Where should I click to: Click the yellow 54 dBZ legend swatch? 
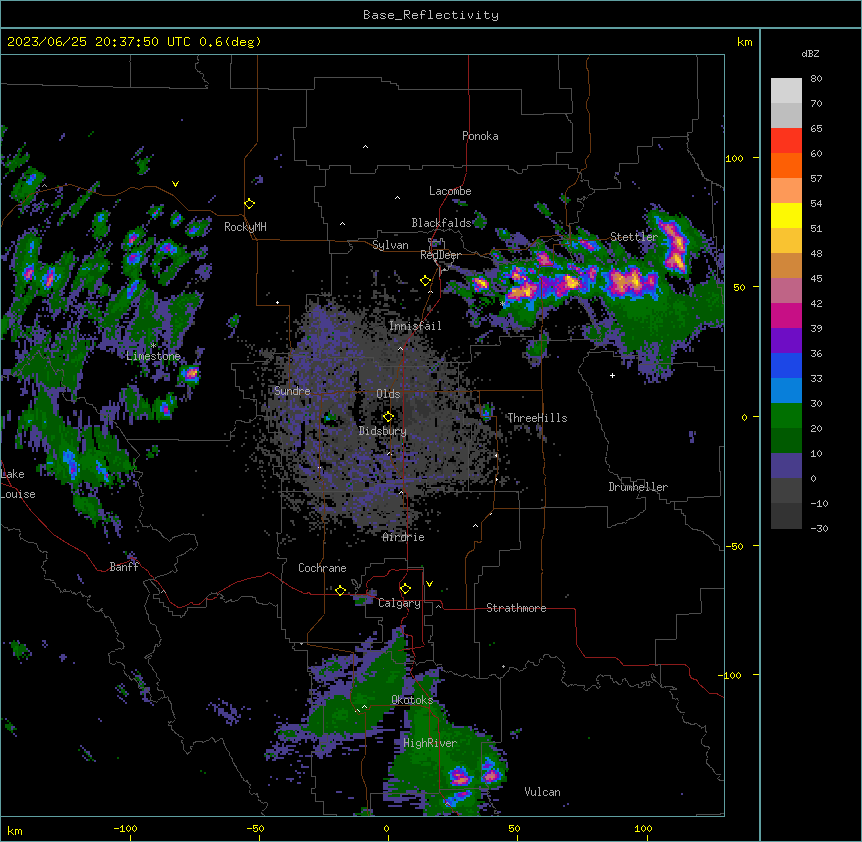786,215
